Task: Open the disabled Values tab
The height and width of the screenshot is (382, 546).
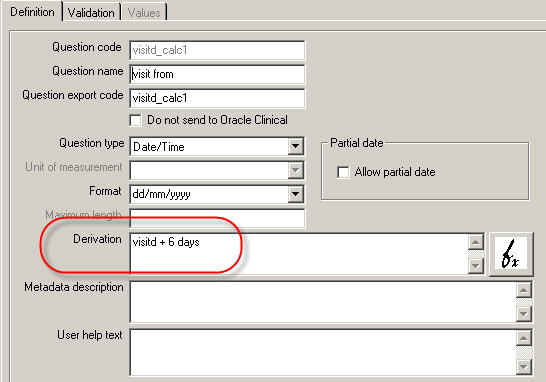Action: pos(144,13)
